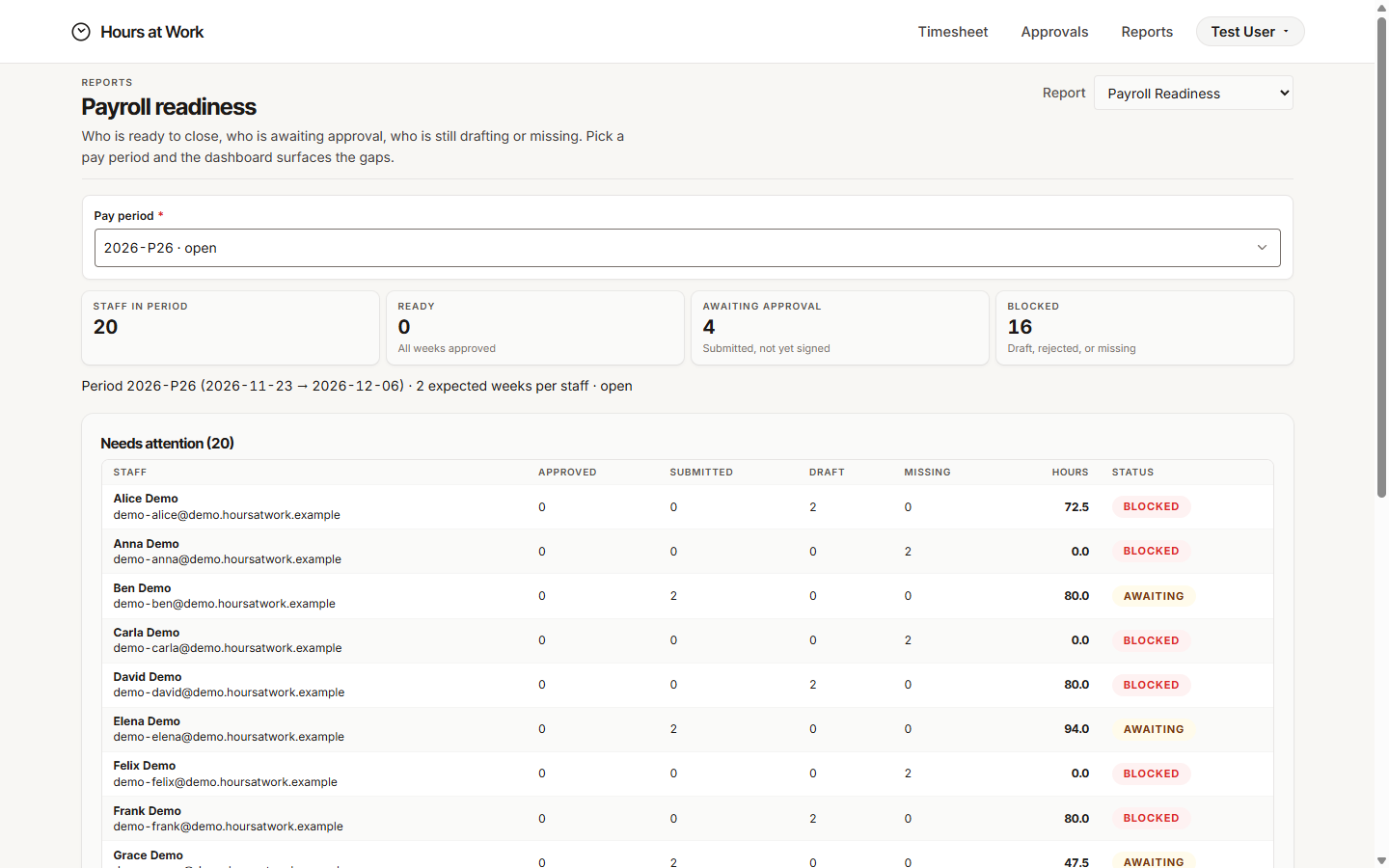The image size is (1389, 868).
Task: Open the Hours at Work home link
Action: point(138,32)
